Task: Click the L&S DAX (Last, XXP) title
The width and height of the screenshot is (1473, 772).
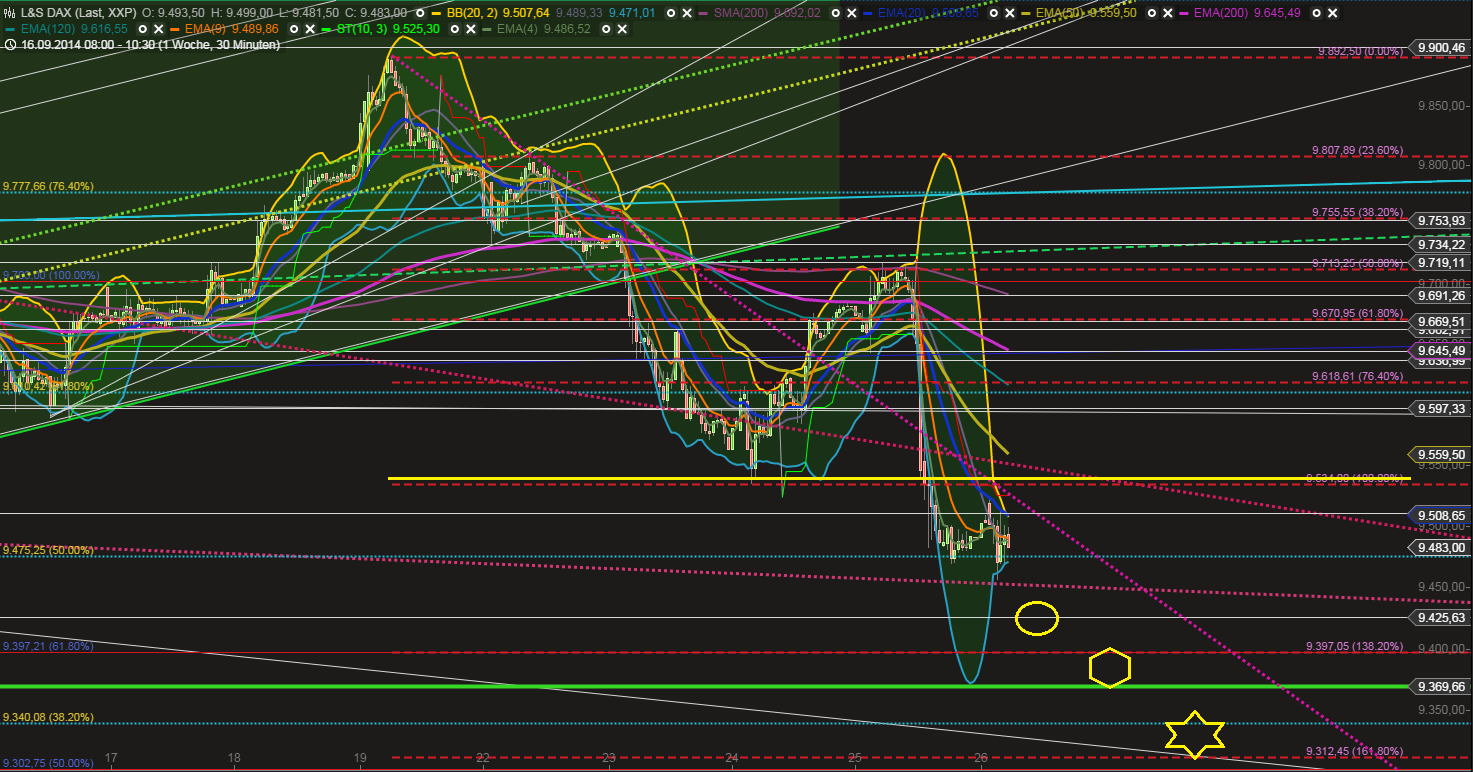Action: click(x=78, y=13)
